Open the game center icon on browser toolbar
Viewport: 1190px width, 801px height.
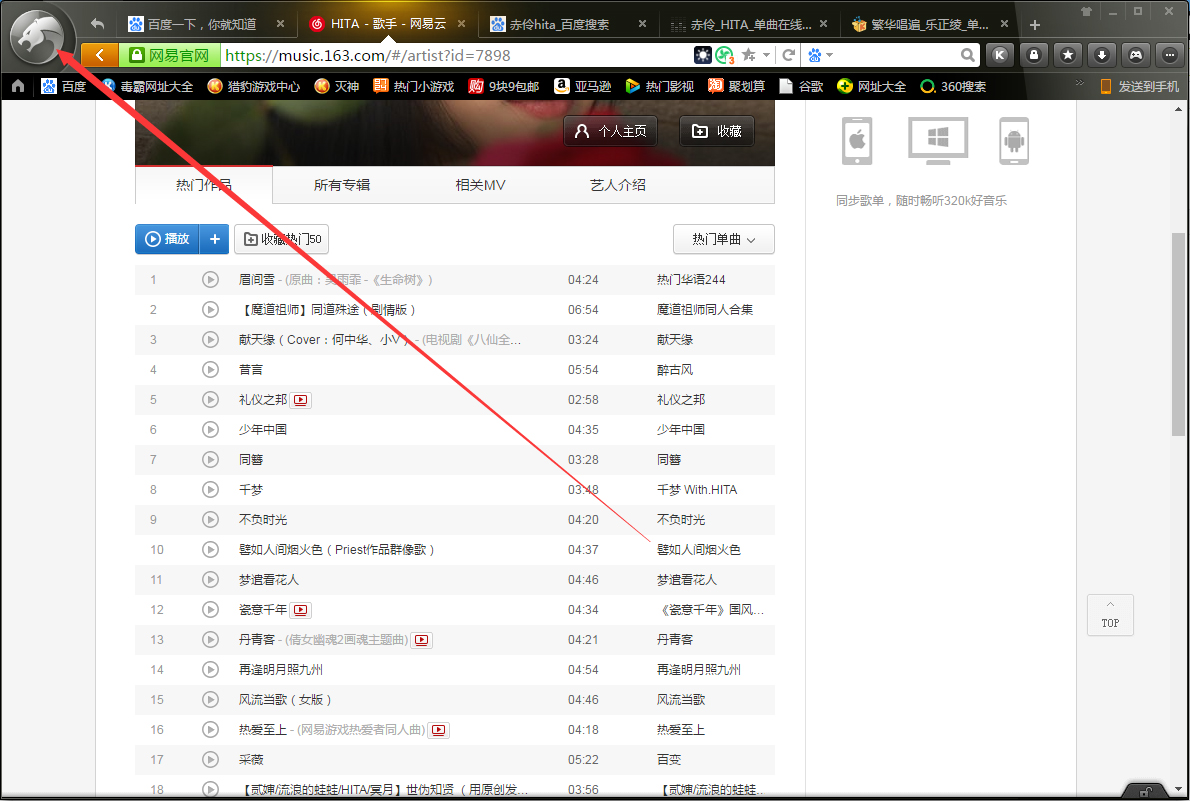pyautogui.click(x=1134, y=55)
